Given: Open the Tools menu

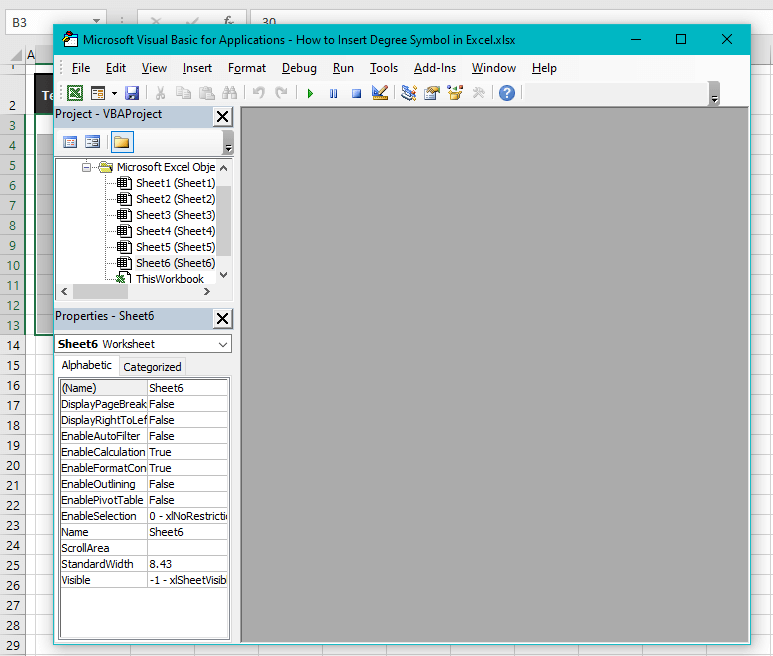Looking at the screenshot, I should pos(384,68).
